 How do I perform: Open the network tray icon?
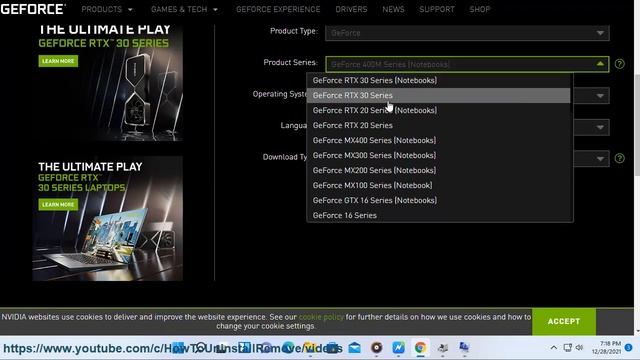tap(567, 348)
